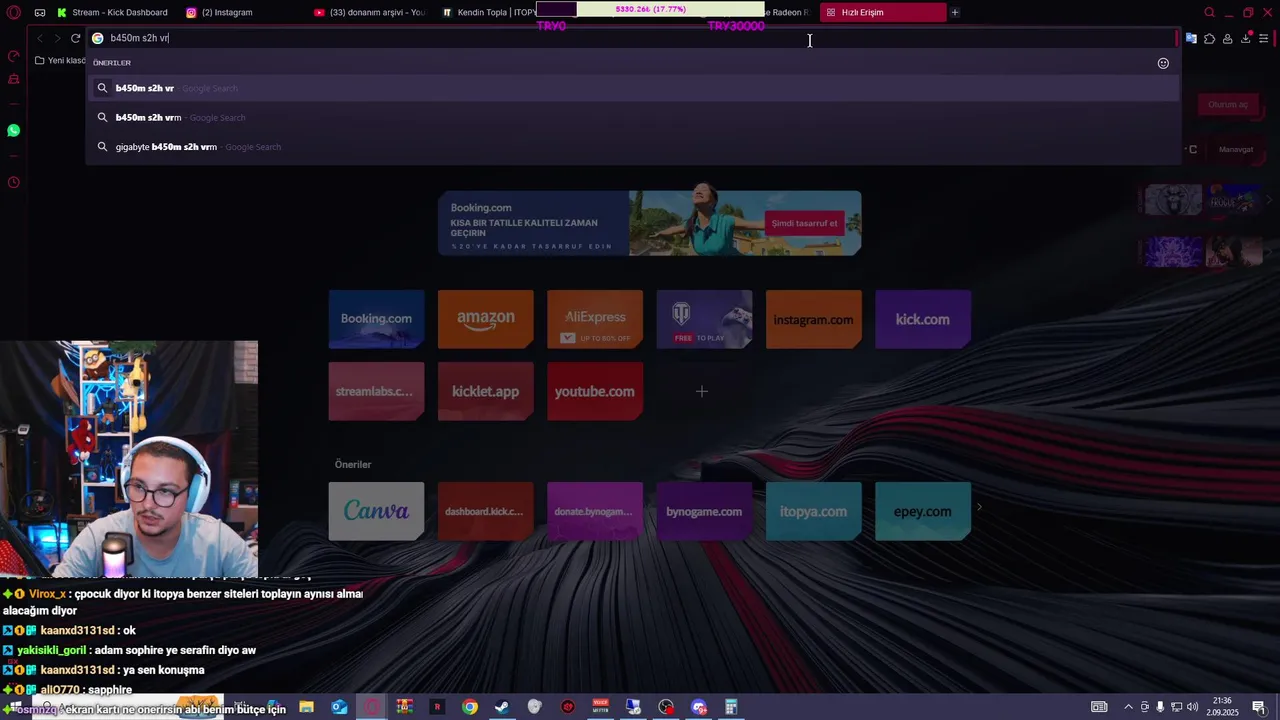Go forward with the forward arrow

pos(57,38)
